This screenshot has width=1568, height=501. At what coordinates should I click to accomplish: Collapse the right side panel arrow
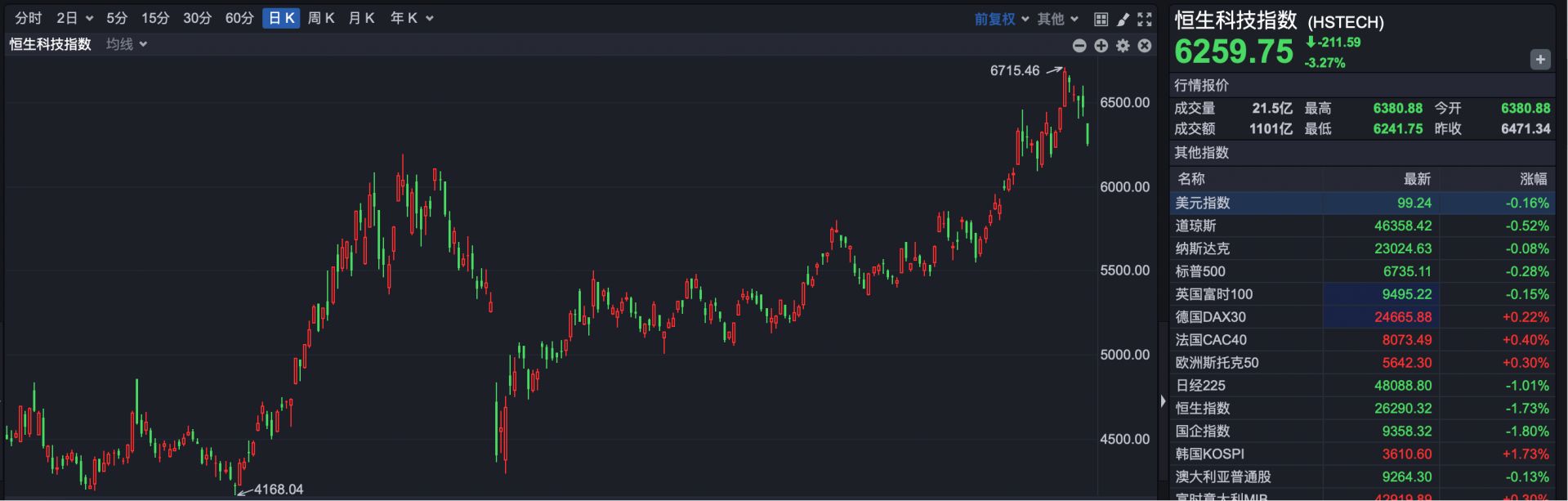pos(1163,400)
